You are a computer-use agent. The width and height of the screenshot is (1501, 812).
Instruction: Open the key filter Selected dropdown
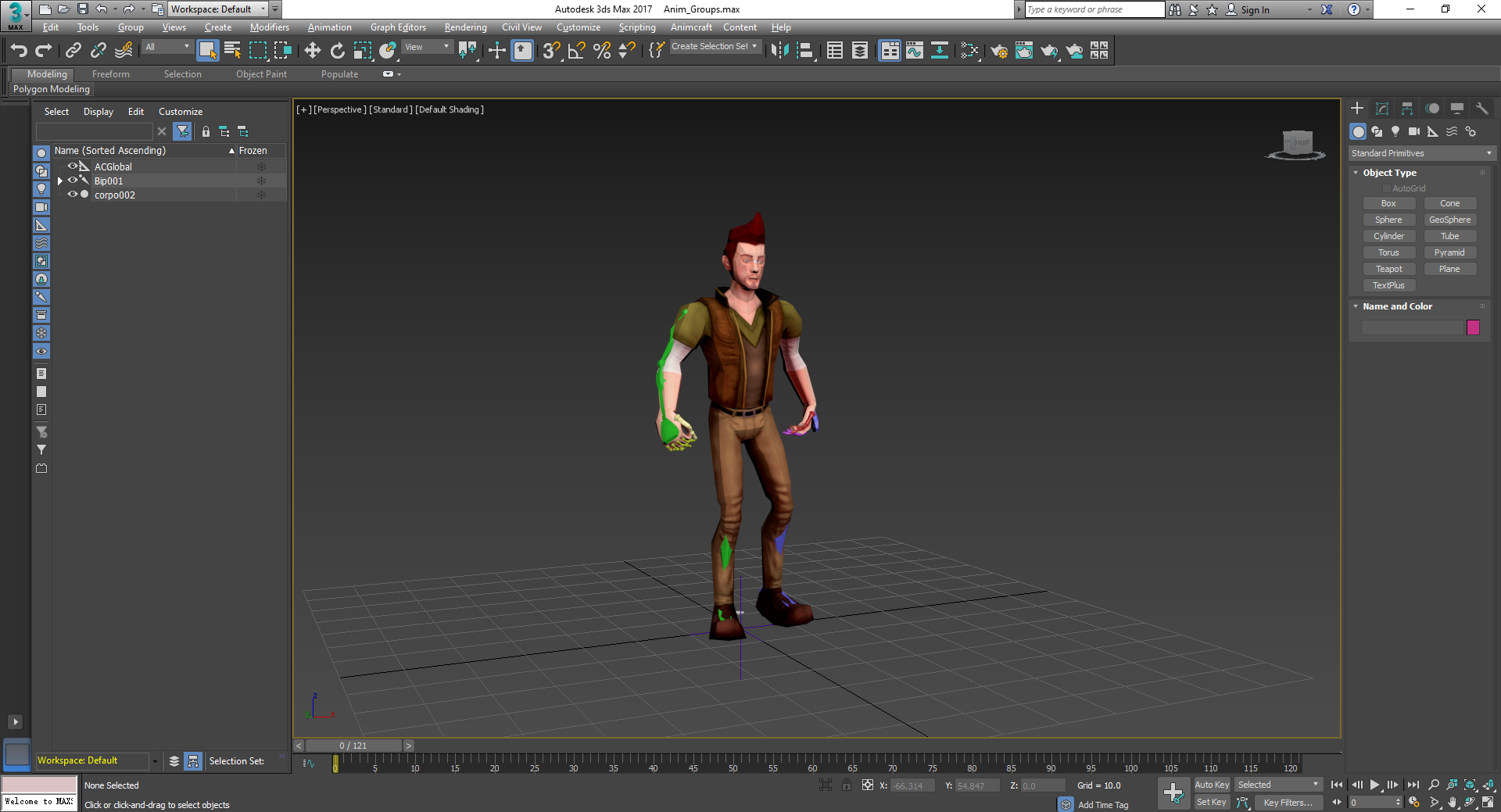pyautogui.click(x=1278, y=785)
